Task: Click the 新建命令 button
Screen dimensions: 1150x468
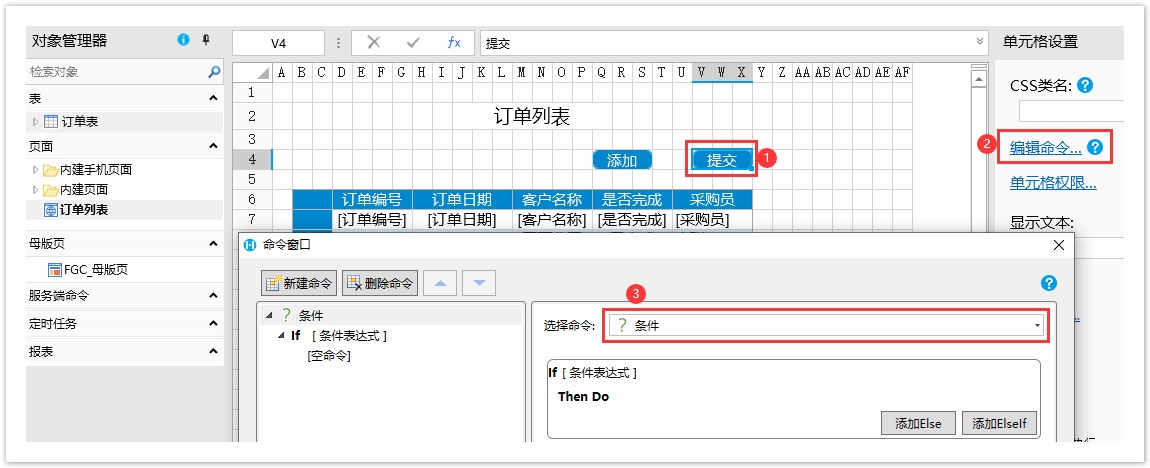Action: coord(299,283)
